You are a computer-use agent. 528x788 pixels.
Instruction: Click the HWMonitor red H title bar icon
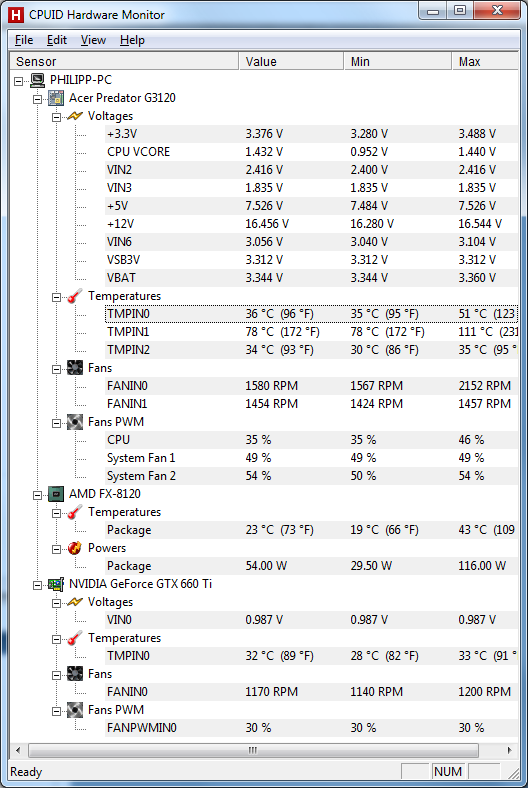(16, 15)
